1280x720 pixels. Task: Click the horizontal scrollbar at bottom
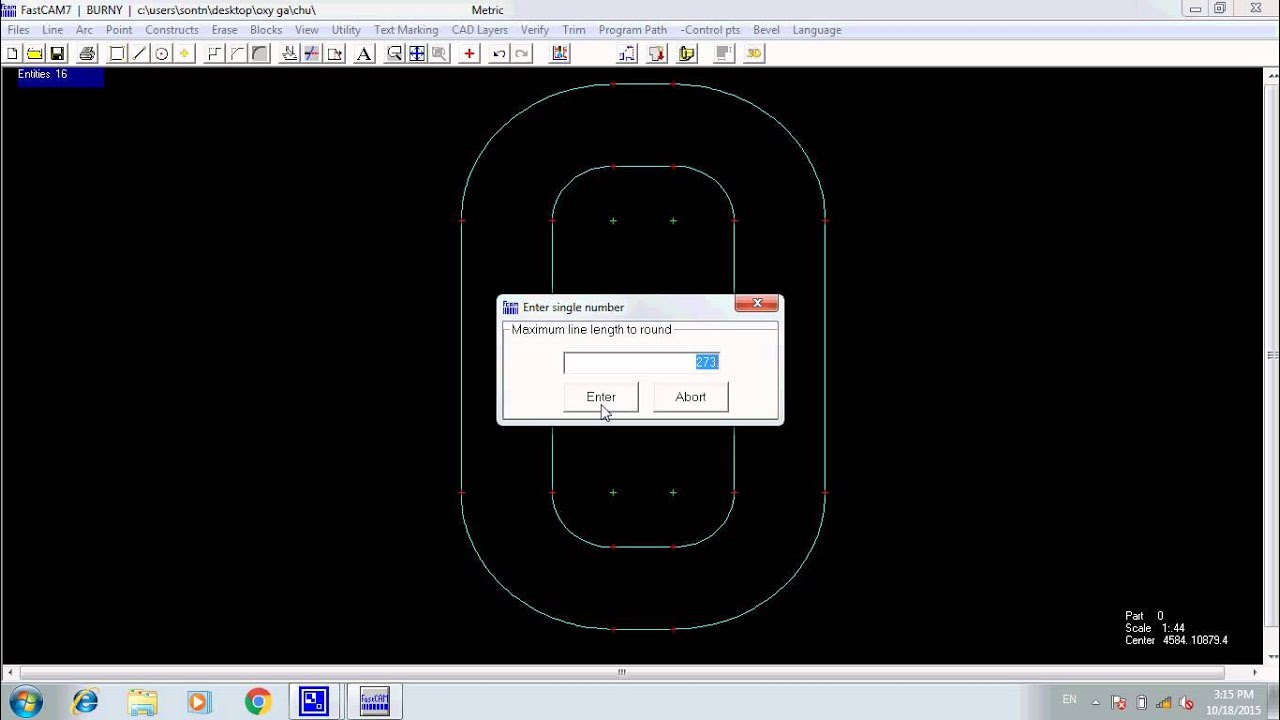621,672
